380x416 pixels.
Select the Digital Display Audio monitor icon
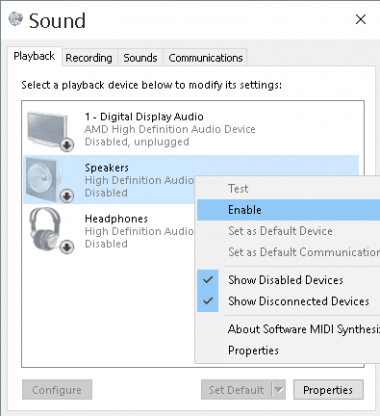(x=50, y=131)
